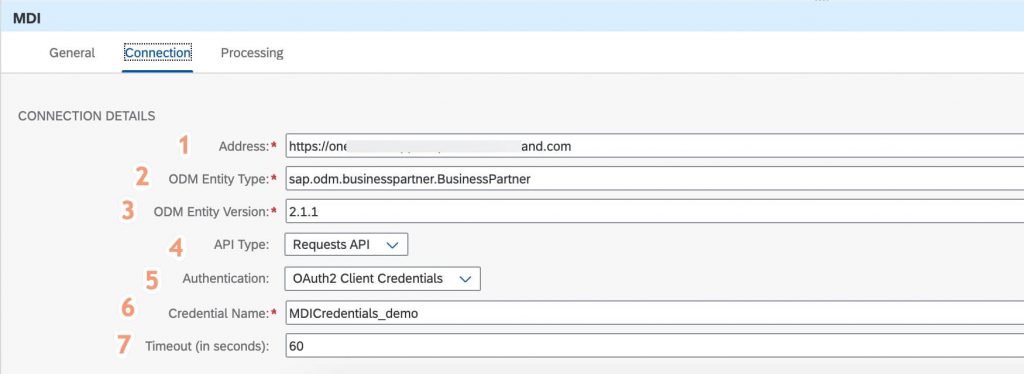The image size is (1024, 374).
Task: Click the Timeout (in seconds) label
Action: (x=207, y=347)
